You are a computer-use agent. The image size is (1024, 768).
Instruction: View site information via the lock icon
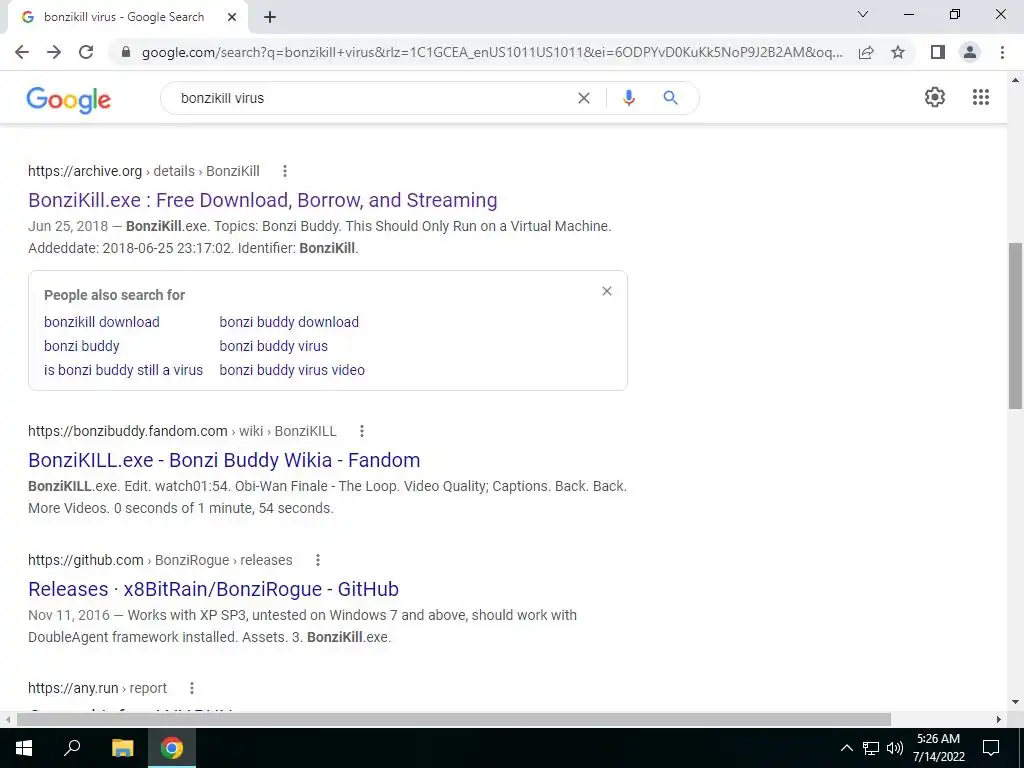126,52
